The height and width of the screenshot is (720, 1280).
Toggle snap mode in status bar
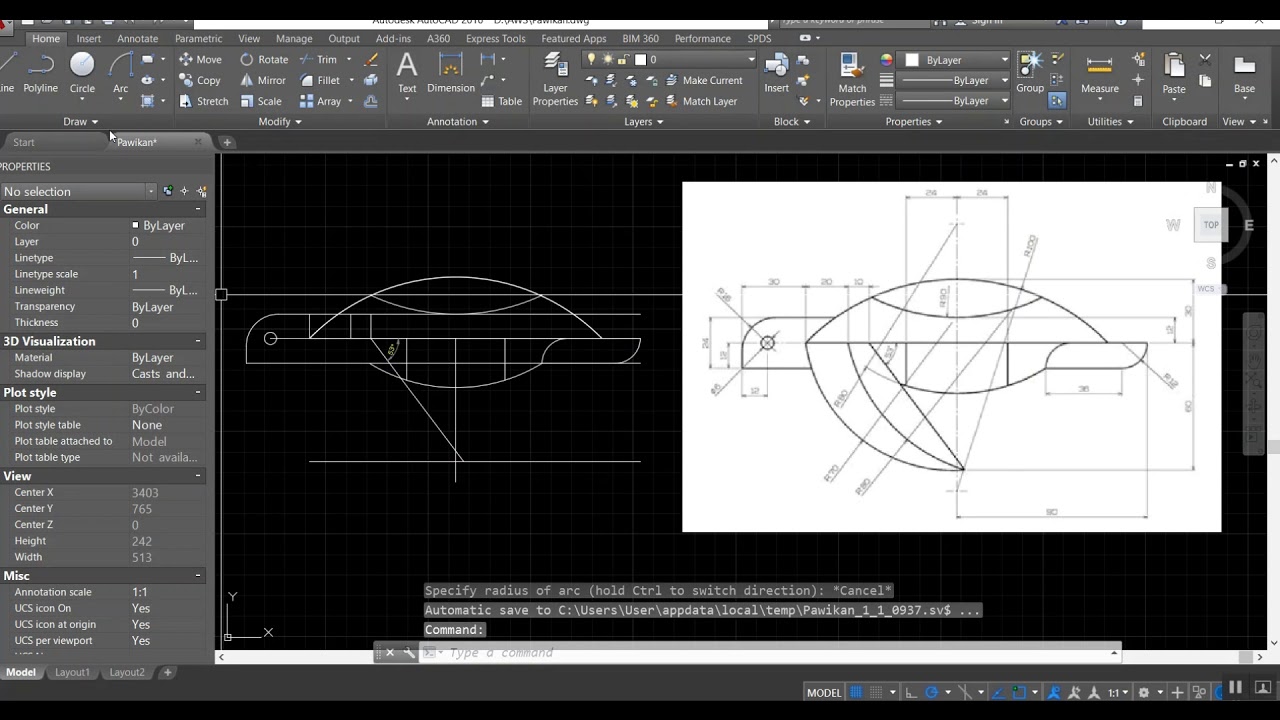[877, 692]
